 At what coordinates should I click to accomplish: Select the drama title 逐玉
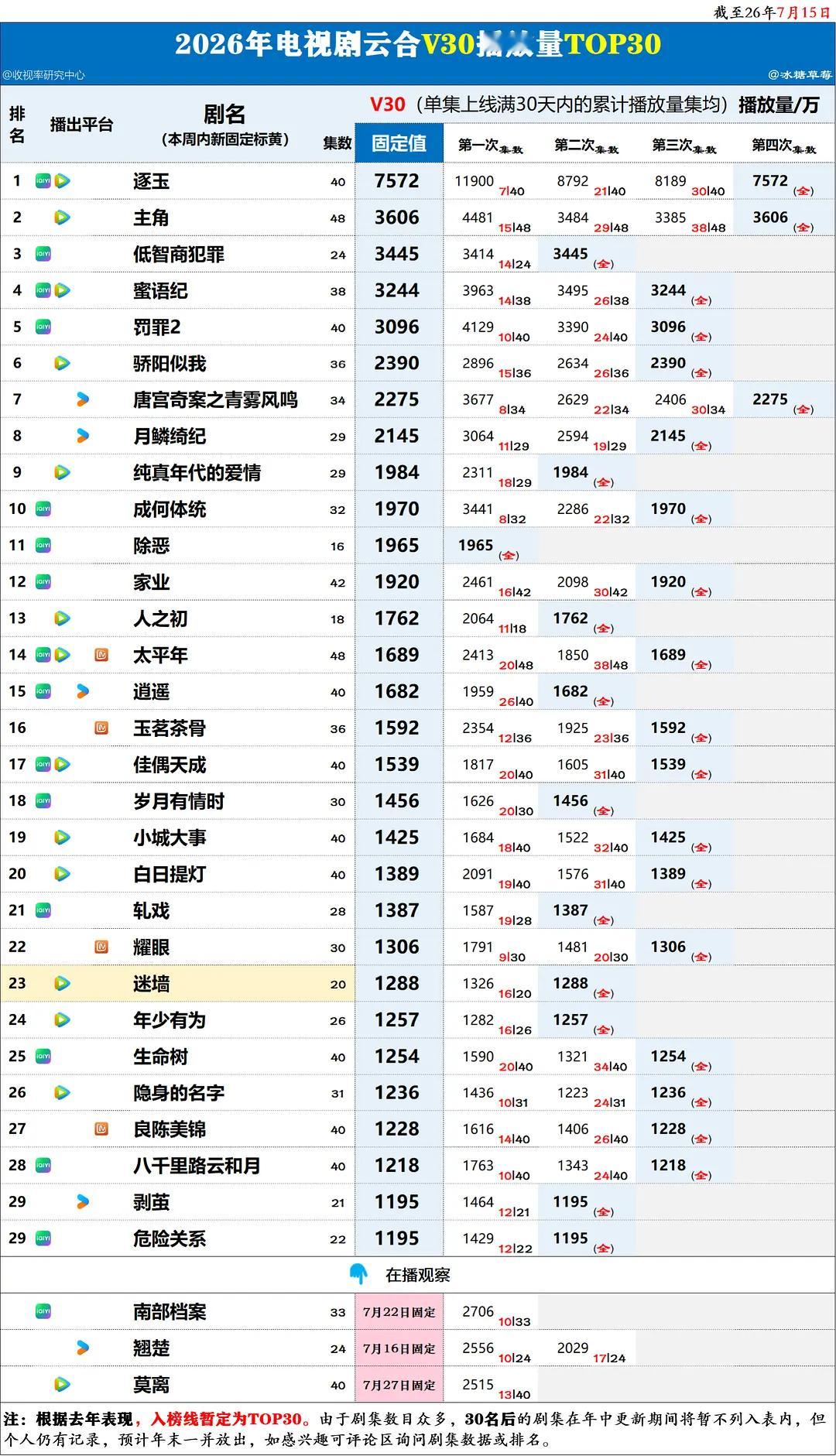pos(151,181)
